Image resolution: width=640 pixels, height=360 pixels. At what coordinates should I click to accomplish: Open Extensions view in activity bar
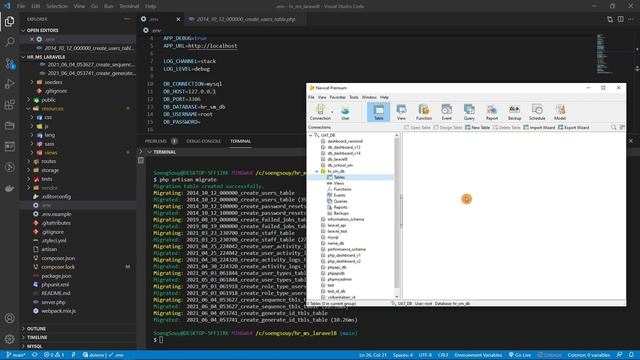tap(9, 105)
